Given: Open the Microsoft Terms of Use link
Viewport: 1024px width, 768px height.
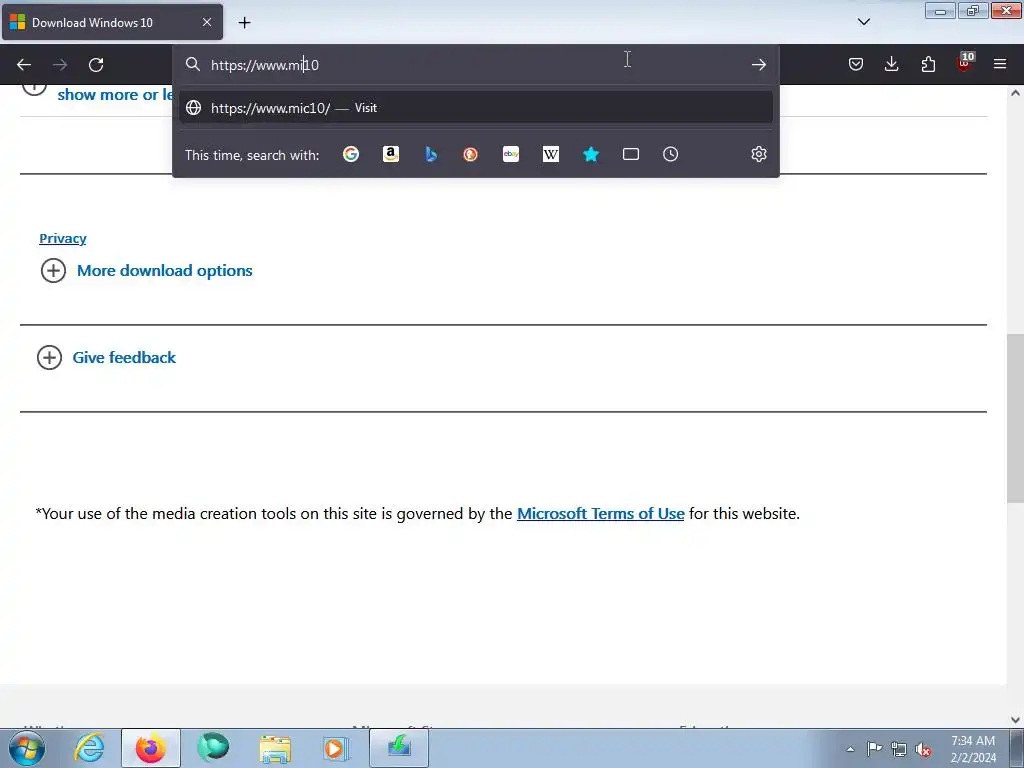Looking at the screenshot, I should pos(600,514).
